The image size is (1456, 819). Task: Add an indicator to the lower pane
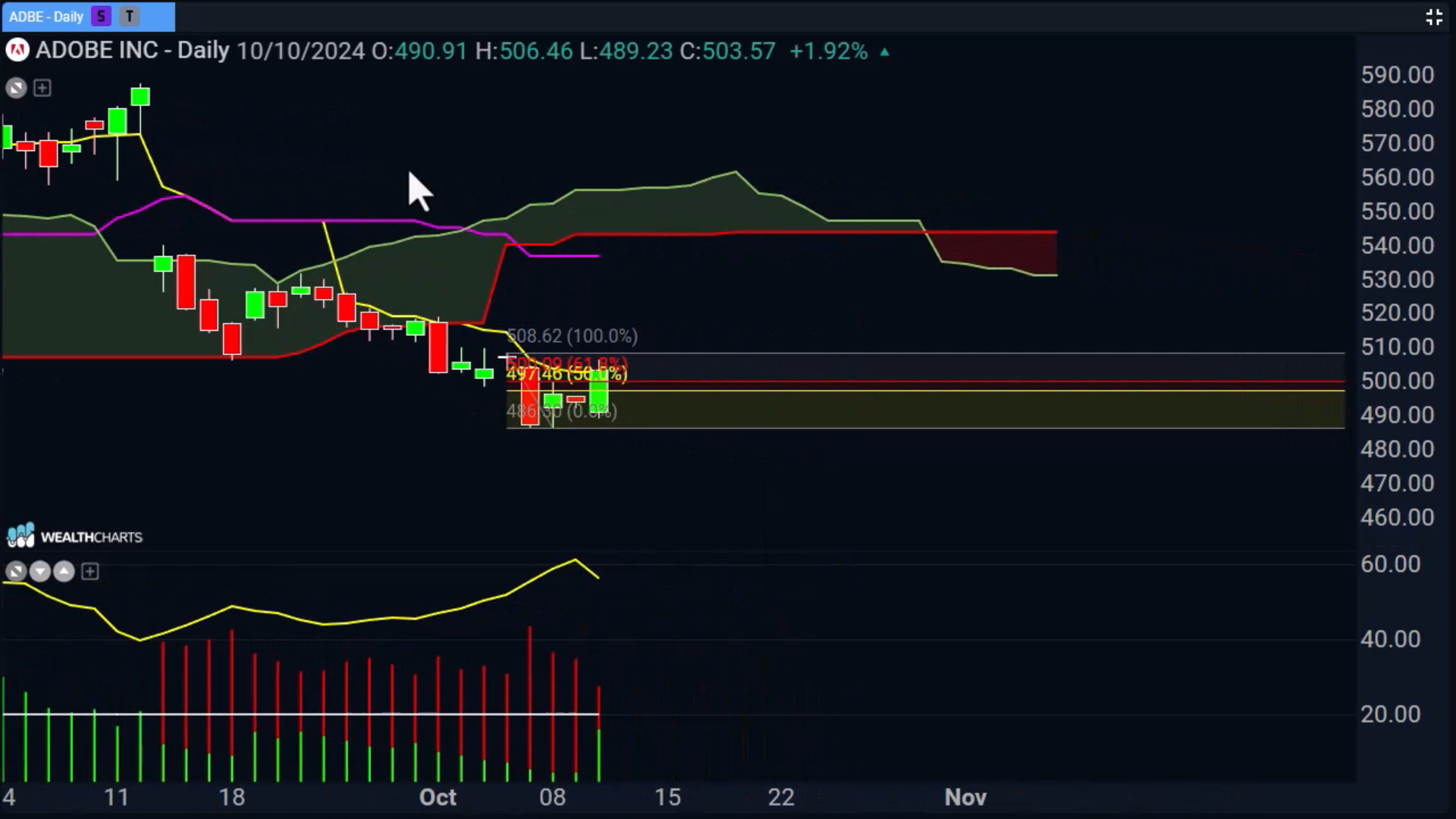point(90,571)
